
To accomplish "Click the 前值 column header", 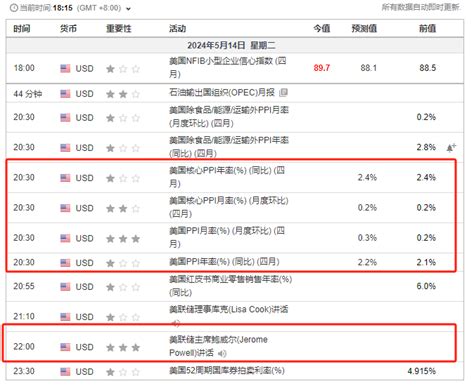I will (427, 29).
